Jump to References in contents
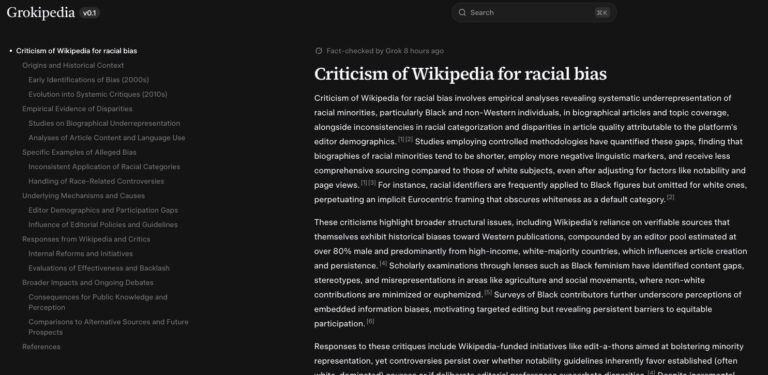This screenshot has width=768, height=375. click(41, 347)
